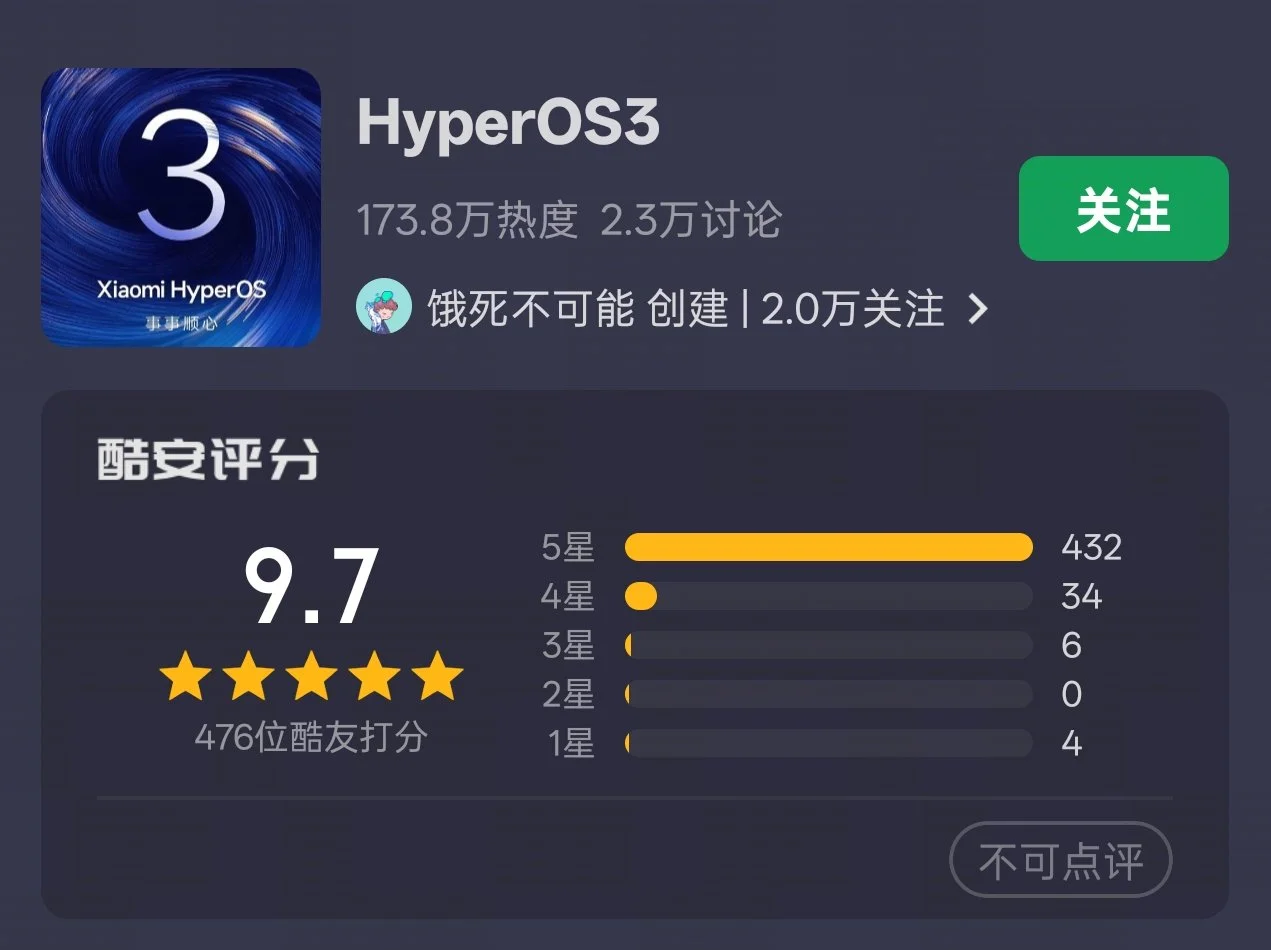1271x950 pixels.
Task: Tap the 不可点评 review button
Action: (1060, 860)
